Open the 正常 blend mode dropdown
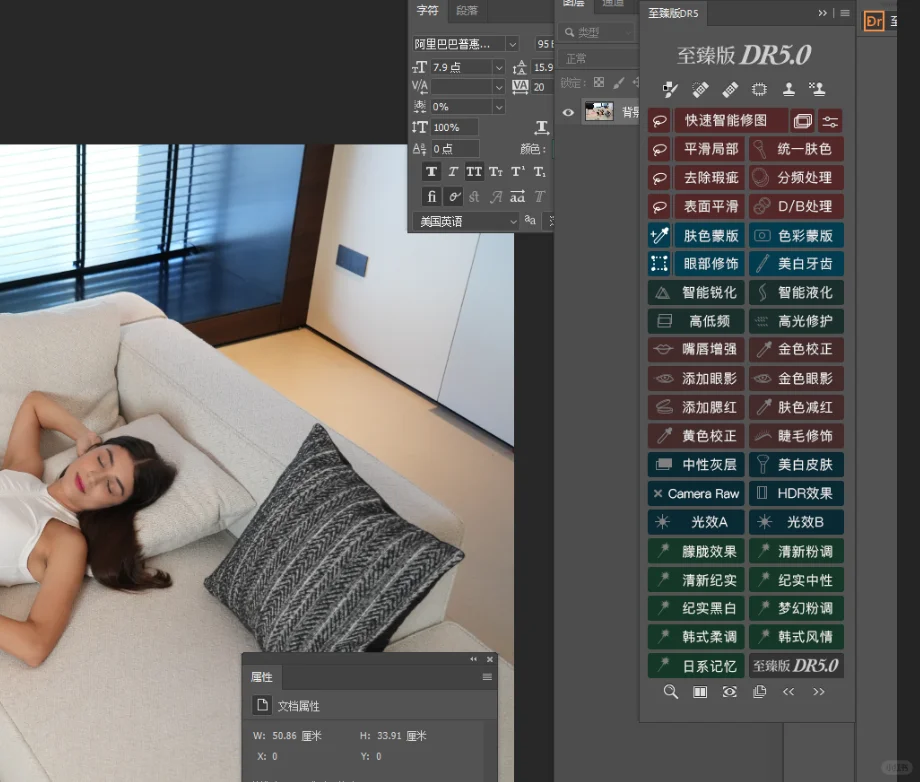The height and width of the screenshot is (782, 920). point(600,59)
